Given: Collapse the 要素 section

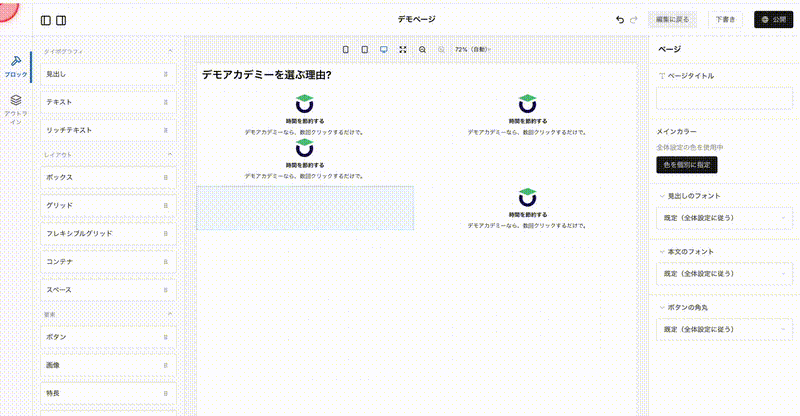Looking at the screenshot, I should [x=170, y=314].
